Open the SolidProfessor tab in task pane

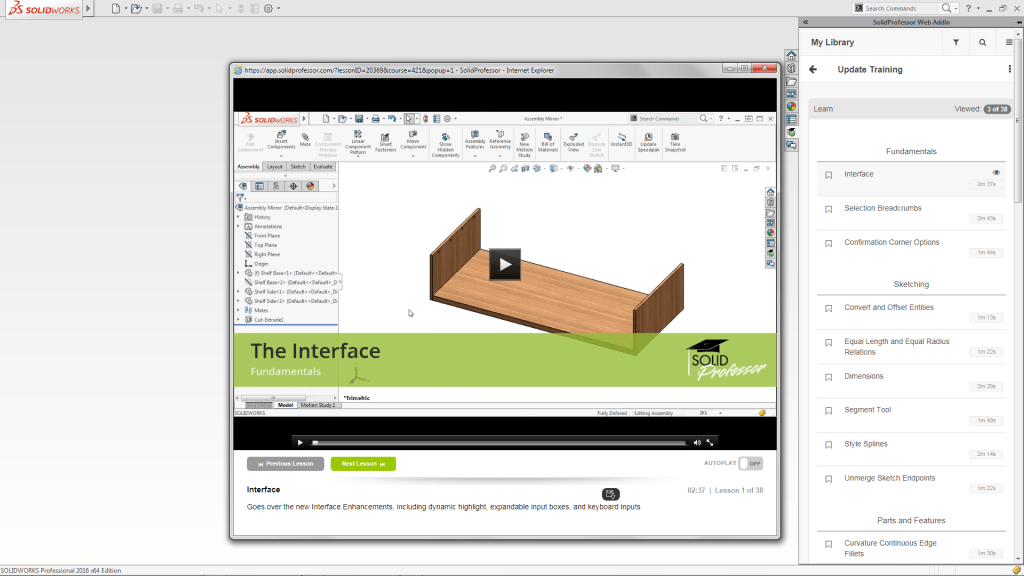coord(791,132)
